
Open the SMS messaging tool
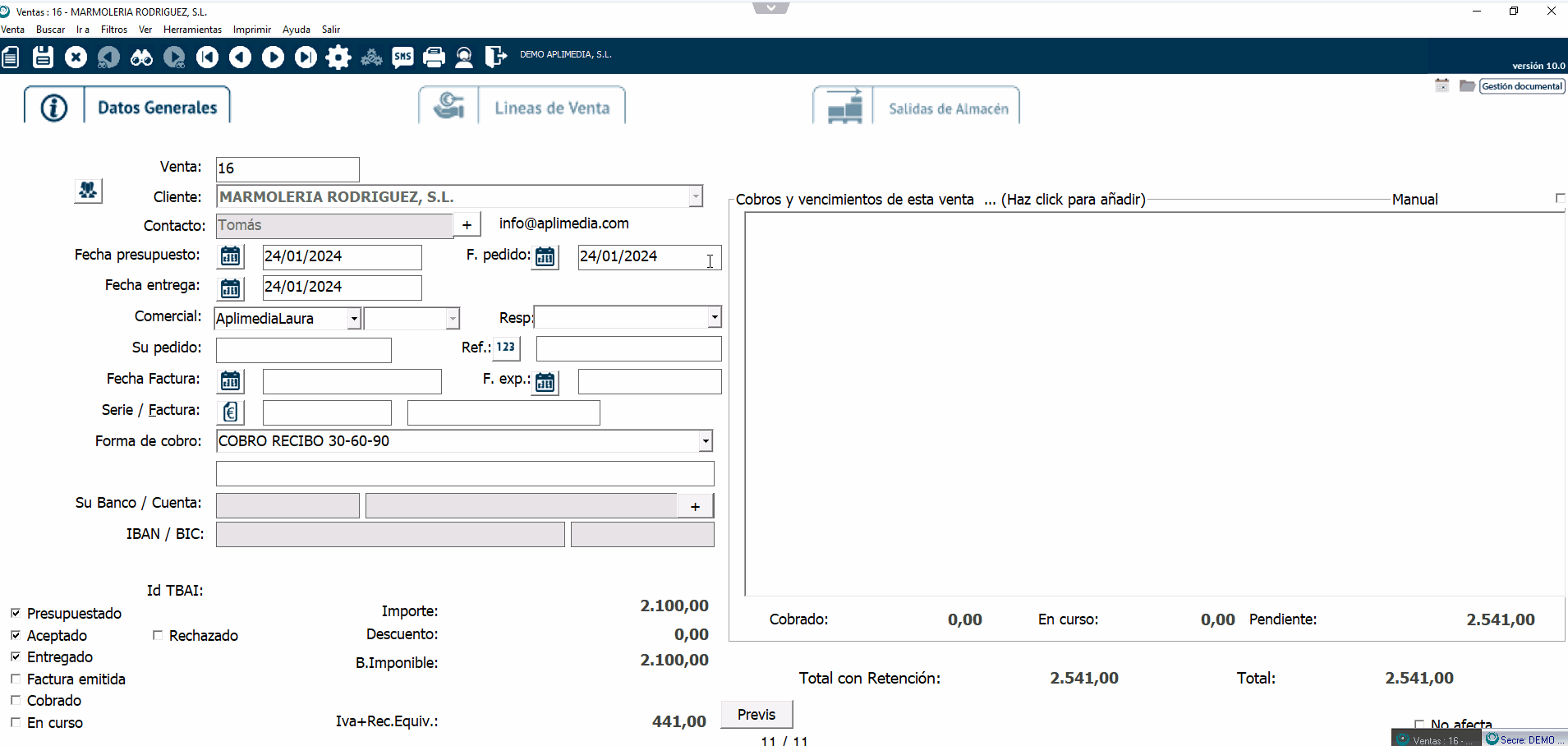402,57
